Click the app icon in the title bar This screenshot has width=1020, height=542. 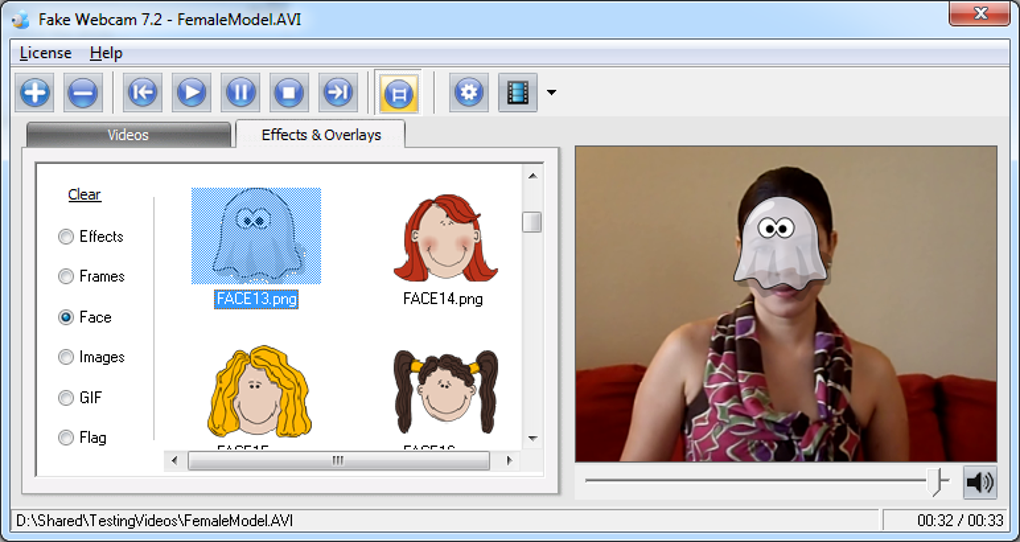point(21,19)
